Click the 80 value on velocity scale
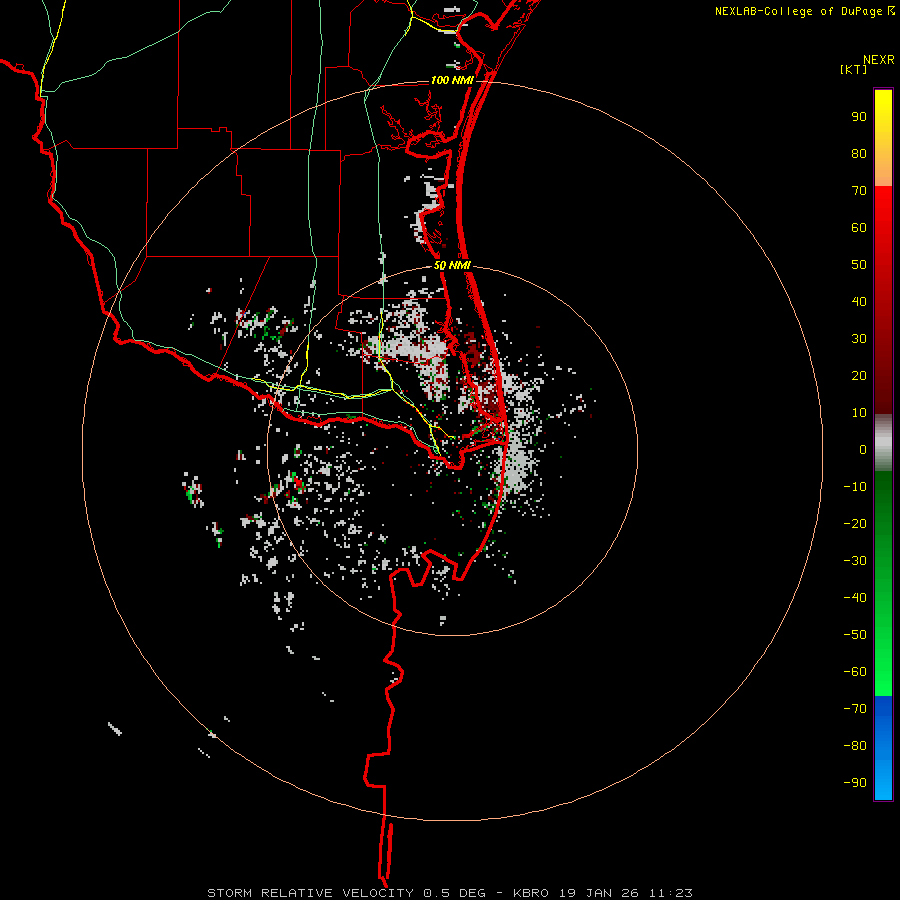 point(859,154)
